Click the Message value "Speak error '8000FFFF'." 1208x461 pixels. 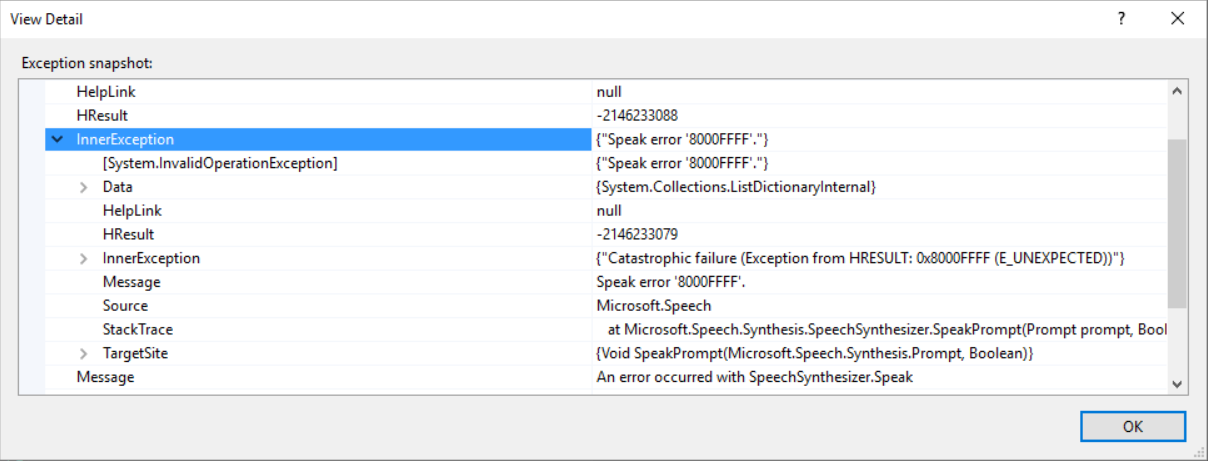(x=671, y=282)
